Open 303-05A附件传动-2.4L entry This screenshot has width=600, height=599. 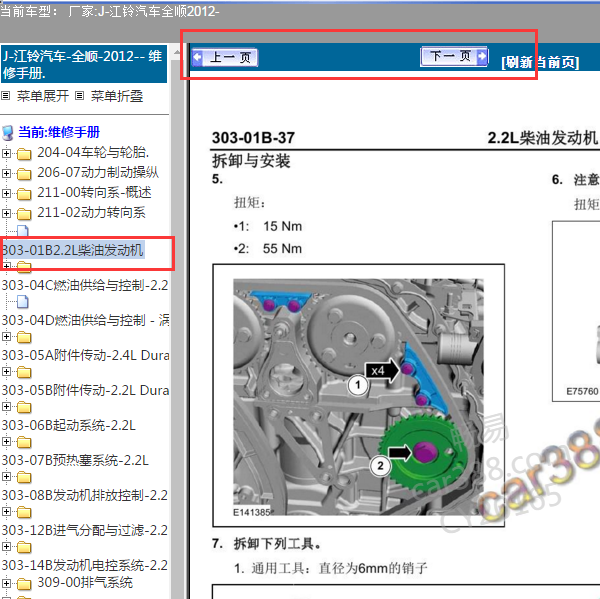click(x=85, y=356)
